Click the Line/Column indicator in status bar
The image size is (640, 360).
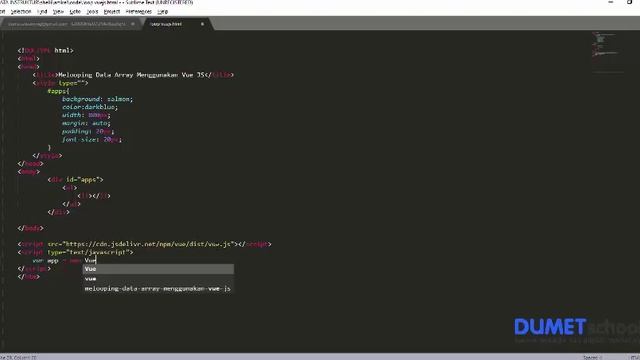coord(18,357)
